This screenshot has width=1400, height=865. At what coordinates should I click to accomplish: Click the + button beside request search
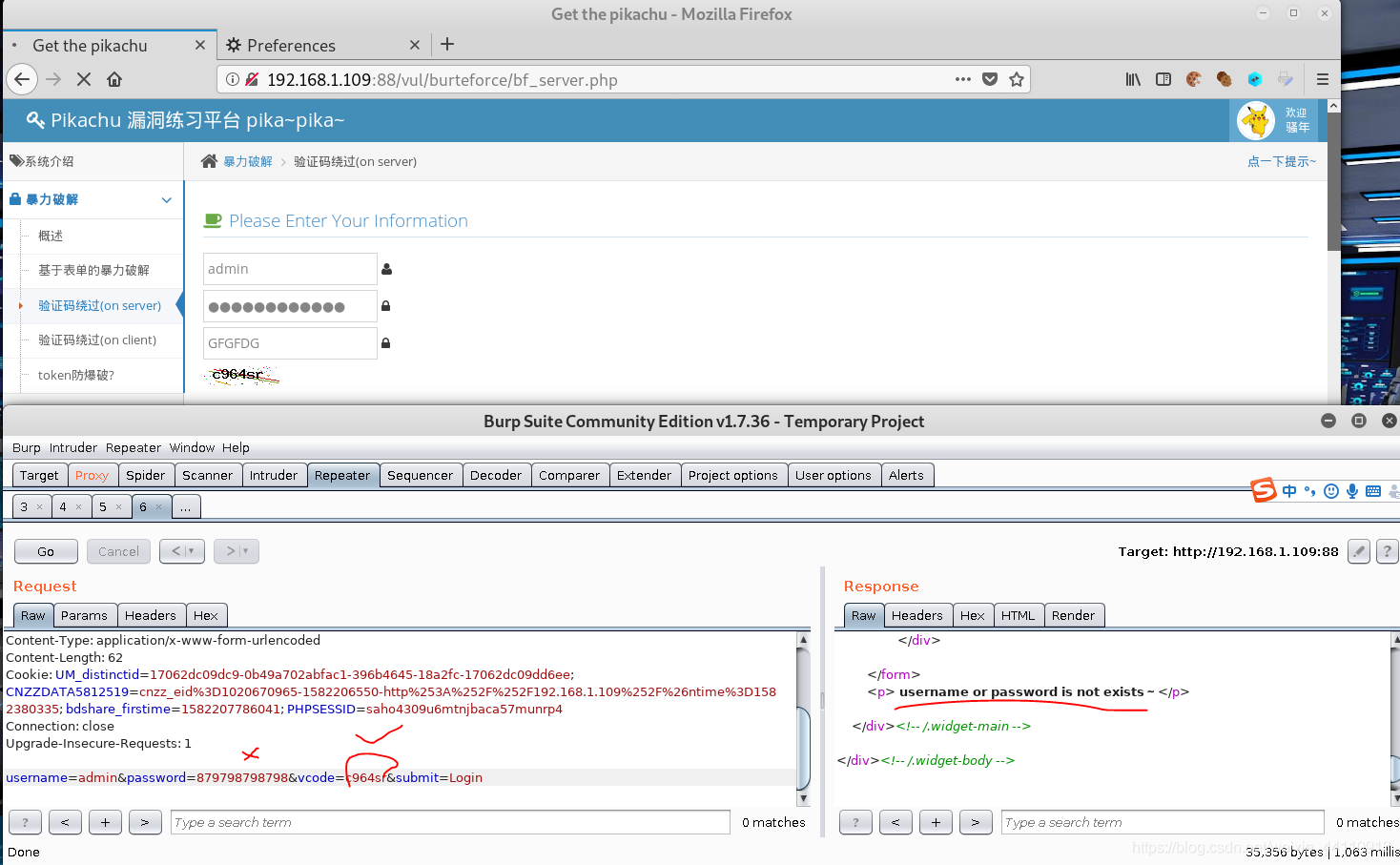[105, 822]
